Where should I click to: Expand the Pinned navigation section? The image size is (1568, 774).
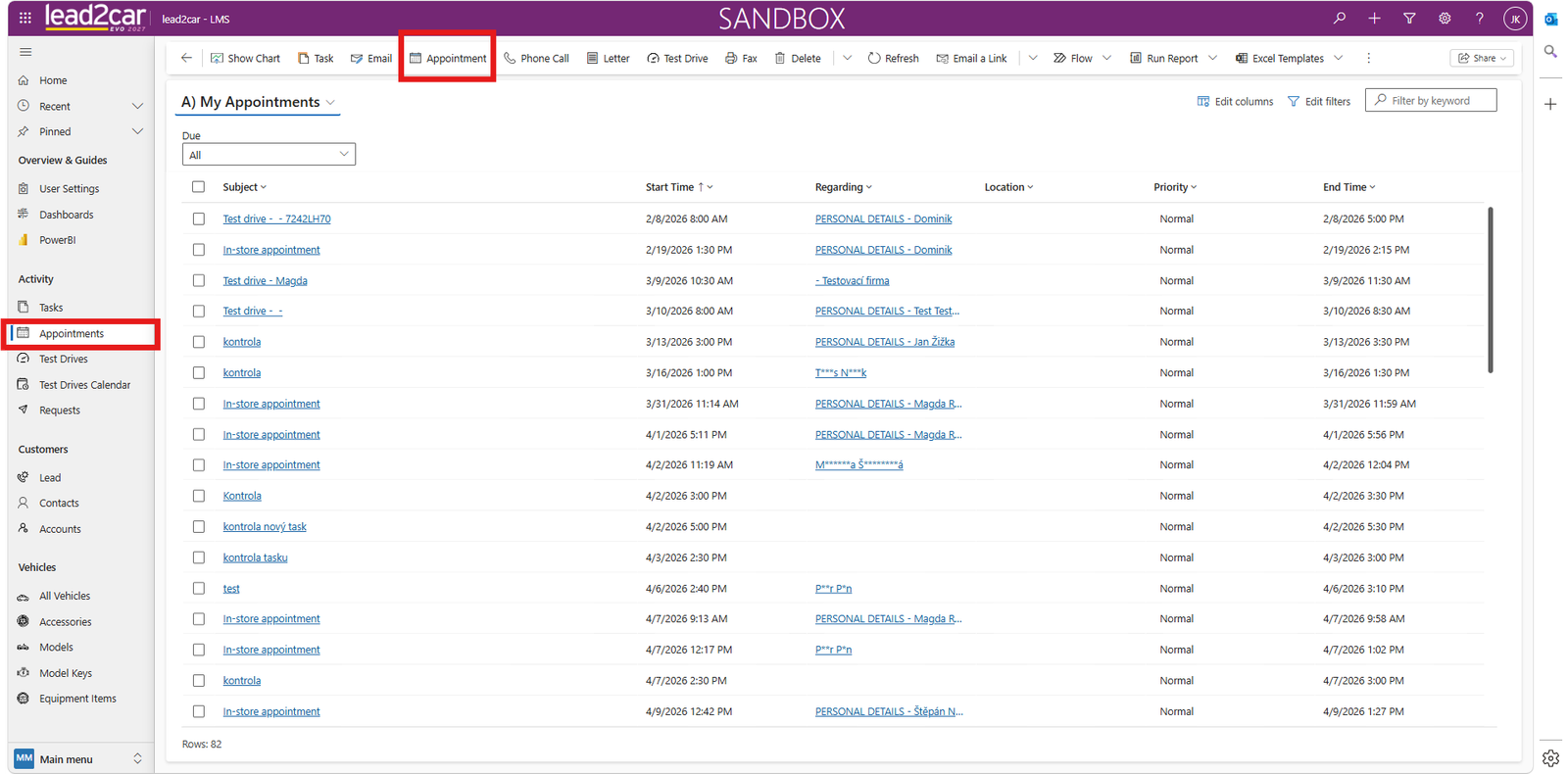(x=137, y=131)
